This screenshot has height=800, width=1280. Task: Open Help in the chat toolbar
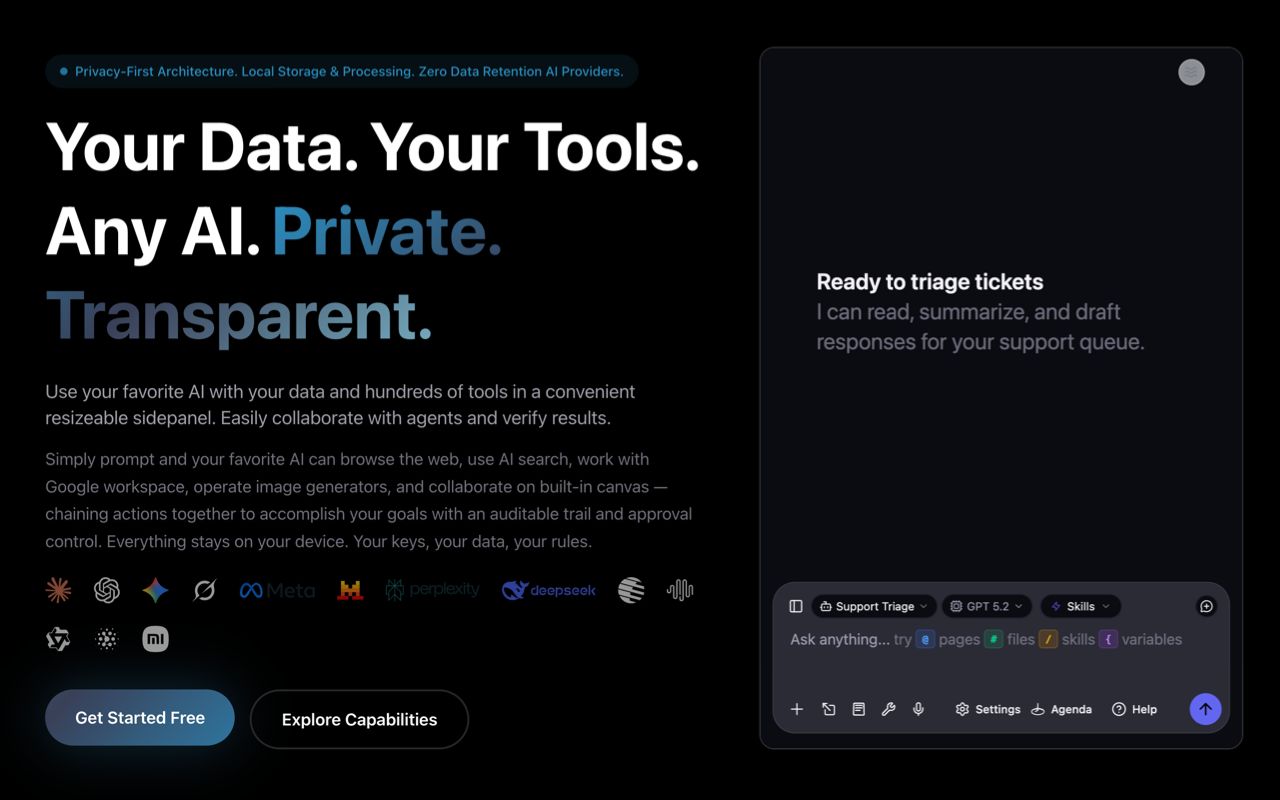coord(1134,709)
